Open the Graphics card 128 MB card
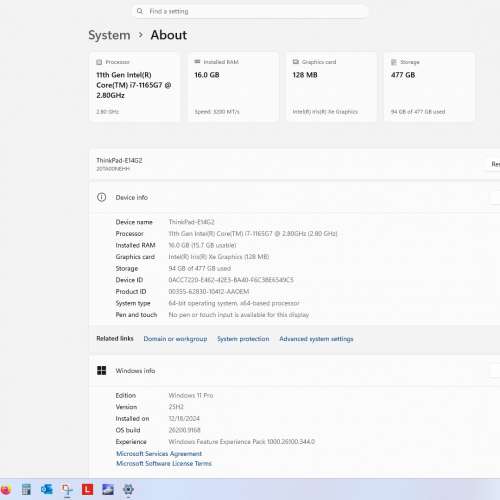Screen dimensions: 500x500 coord(331,87)
